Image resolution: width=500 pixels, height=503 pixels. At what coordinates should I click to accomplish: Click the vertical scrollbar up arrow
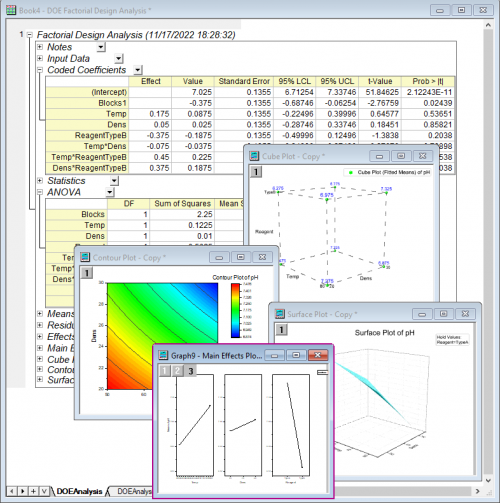(488, 25)
